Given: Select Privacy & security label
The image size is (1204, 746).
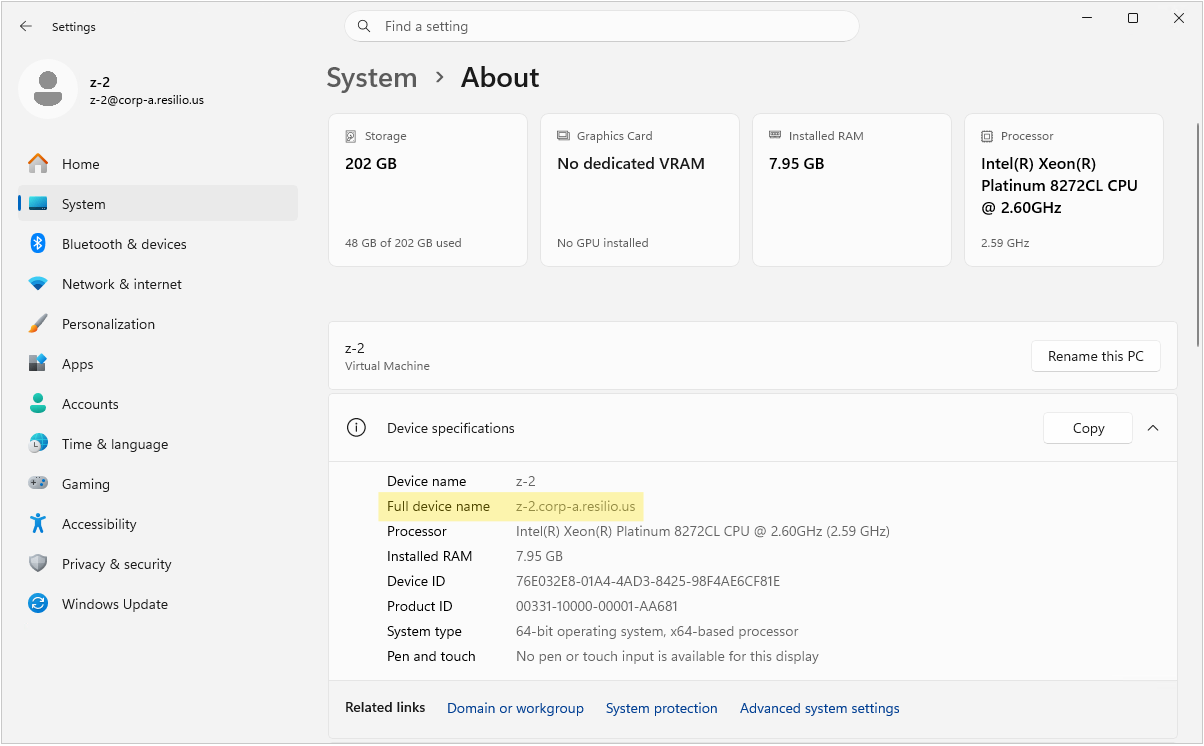Looking at the screenshot, I should (117, 564).
